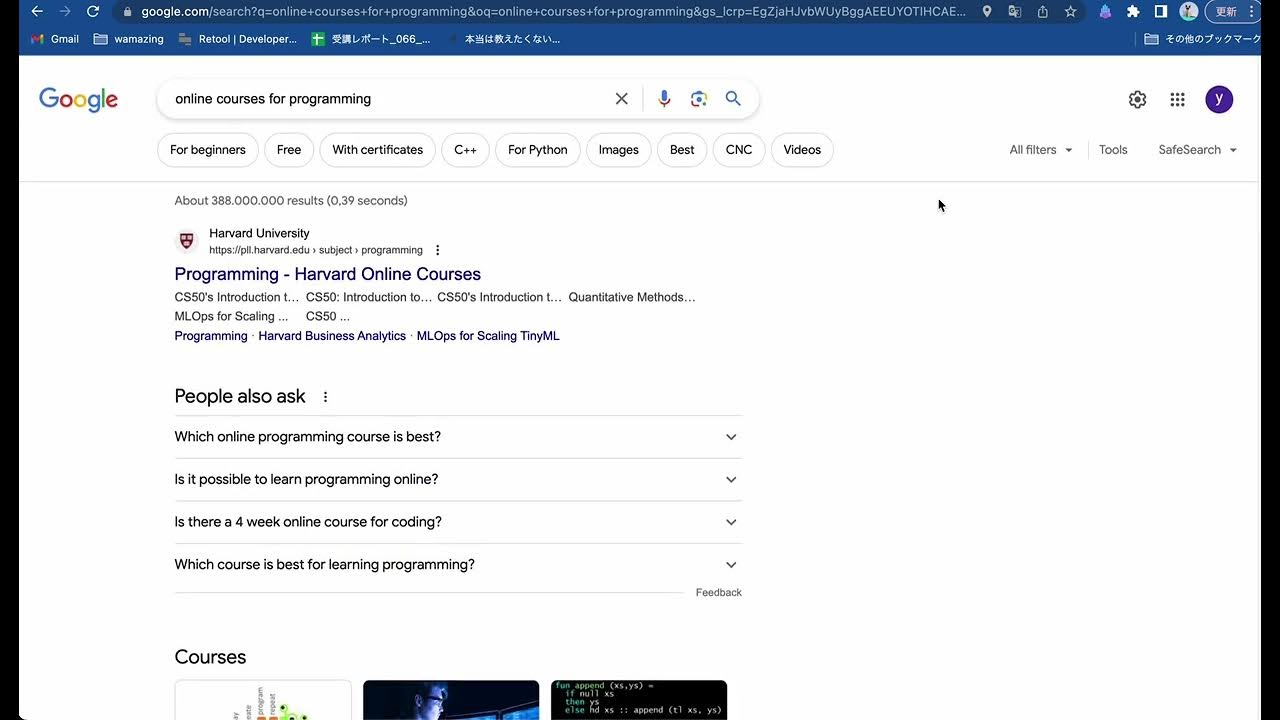
Task: Expand 'Is it possible to learn programming online?'
Action: (x=458, y=480)
